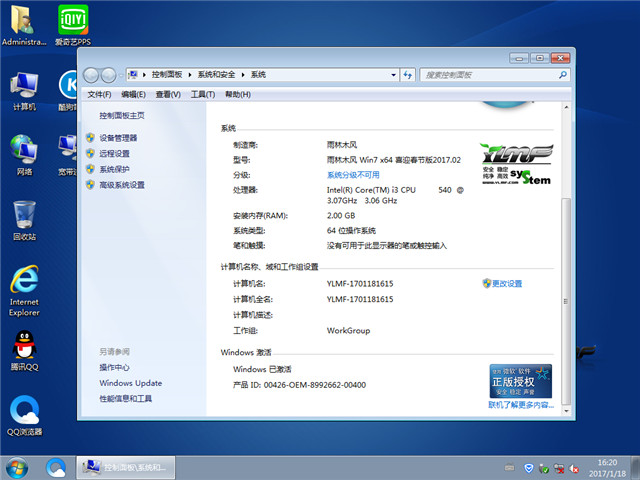Open the address bar history dropdown
Viewport: 640px width, 480px height.
tap(393, 75)
